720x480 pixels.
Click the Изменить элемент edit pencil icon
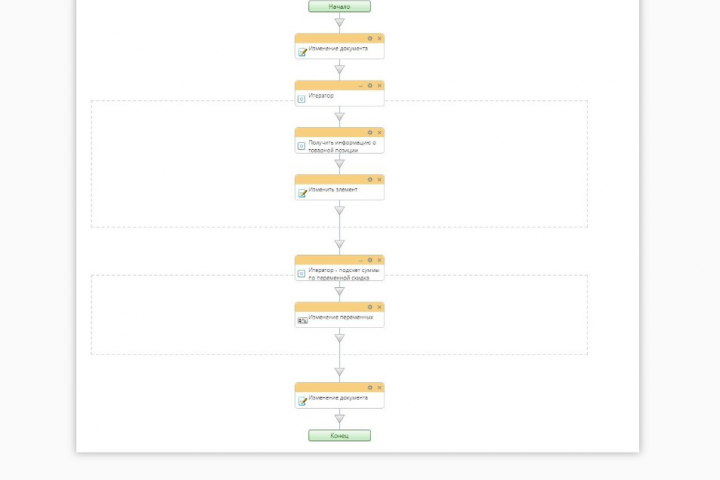(302, 193)
